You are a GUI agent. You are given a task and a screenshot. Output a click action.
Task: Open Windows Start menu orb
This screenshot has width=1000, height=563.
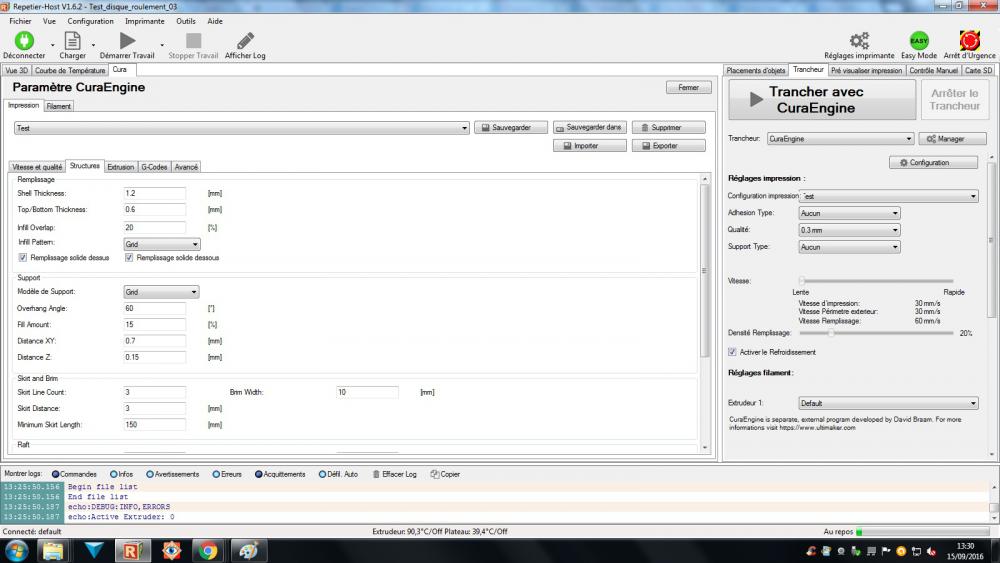tap(17, 550)
